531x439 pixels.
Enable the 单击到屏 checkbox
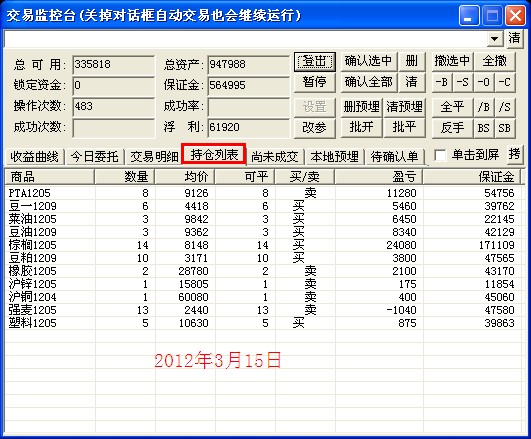440,155
